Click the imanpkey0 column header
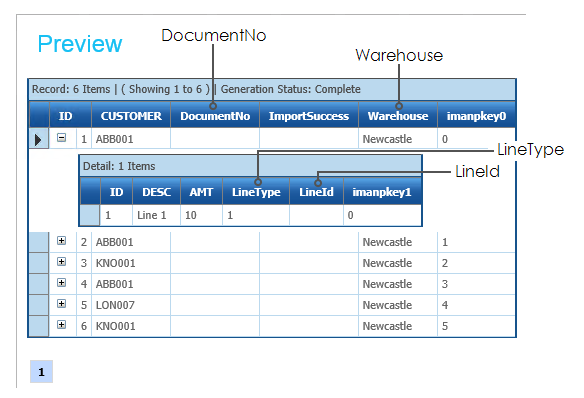Viewport: 584px width, 398px height. [476, 116]
